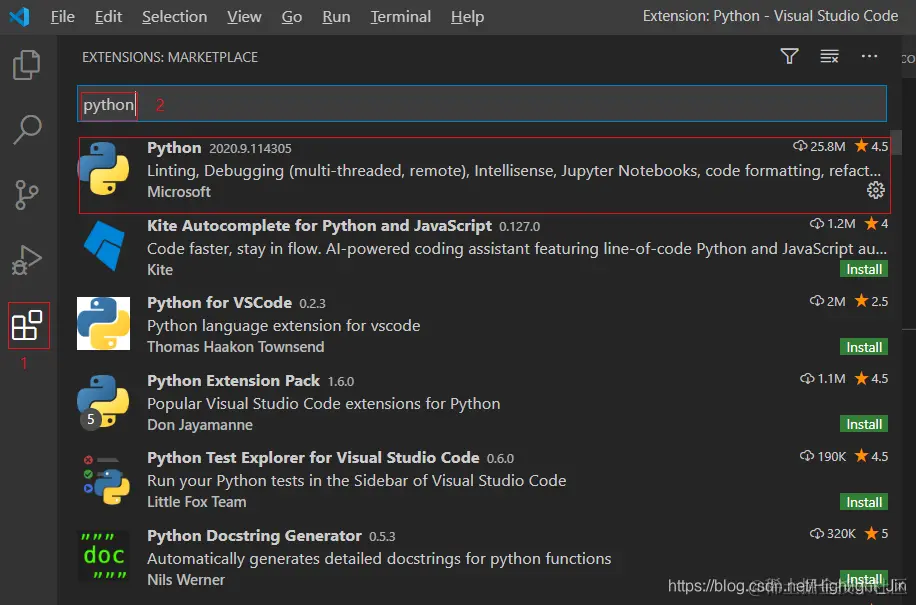Select Kite Autocomplete for Python and JavaScript title

[319, 225]
